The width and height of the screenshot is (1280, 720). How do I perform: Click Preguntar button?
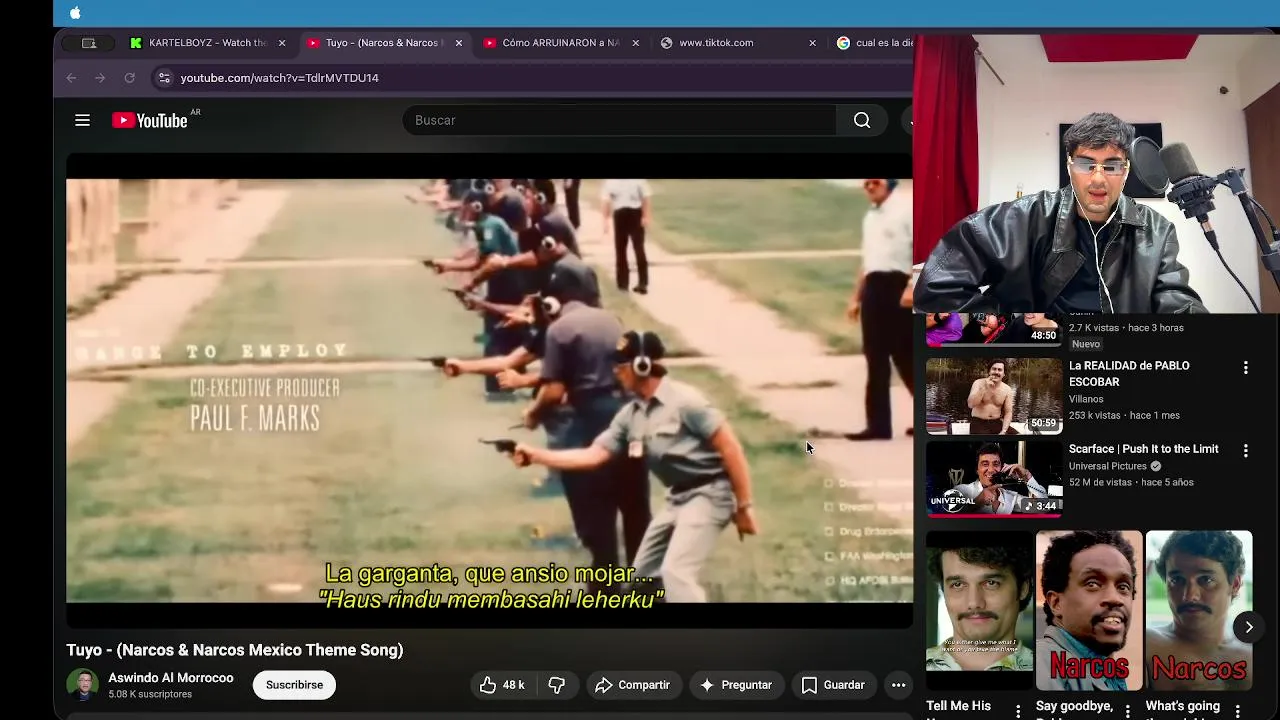(736, 685)
